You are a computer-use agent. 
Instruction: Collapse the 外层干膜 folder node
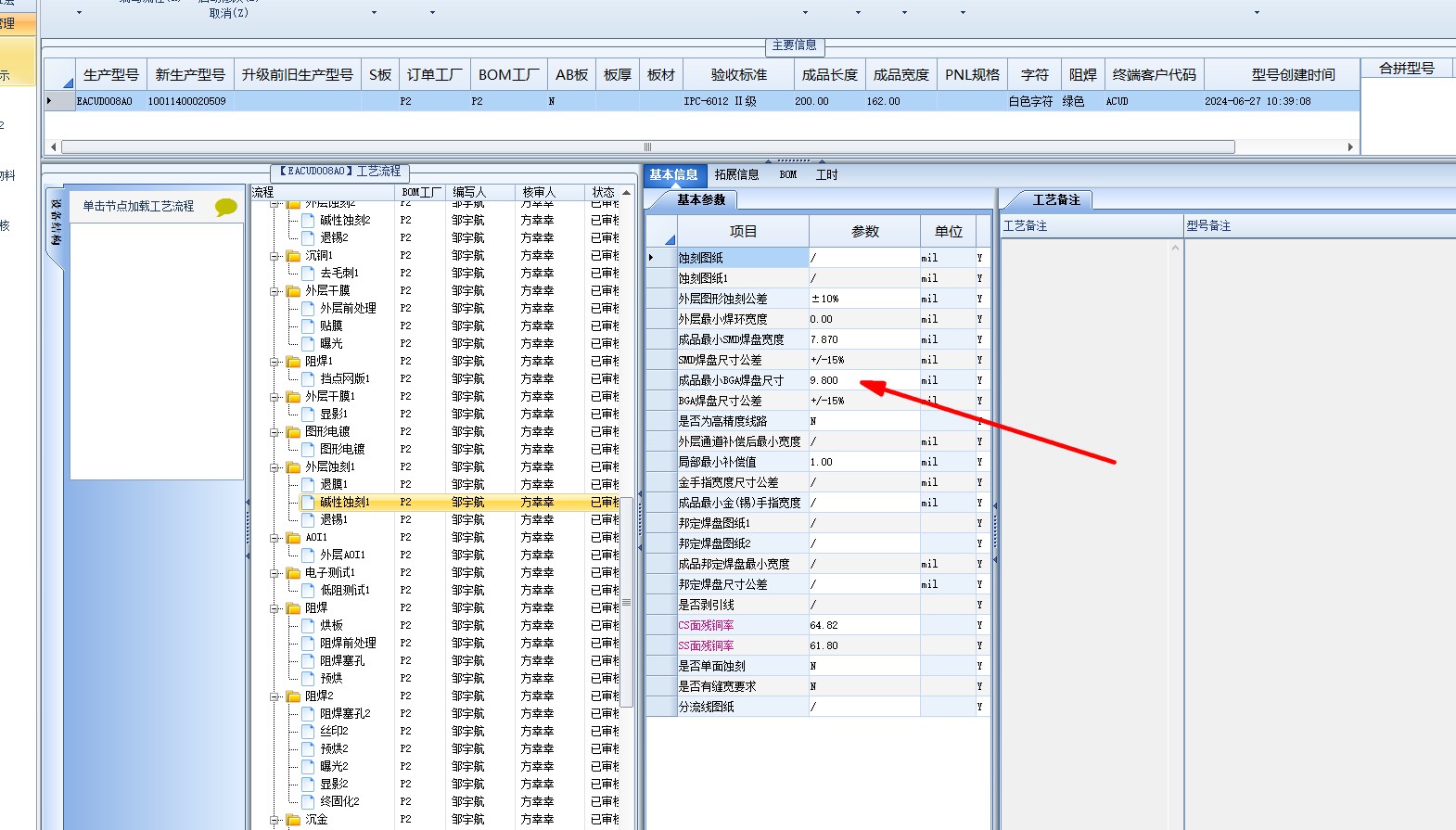pos(275,291)
